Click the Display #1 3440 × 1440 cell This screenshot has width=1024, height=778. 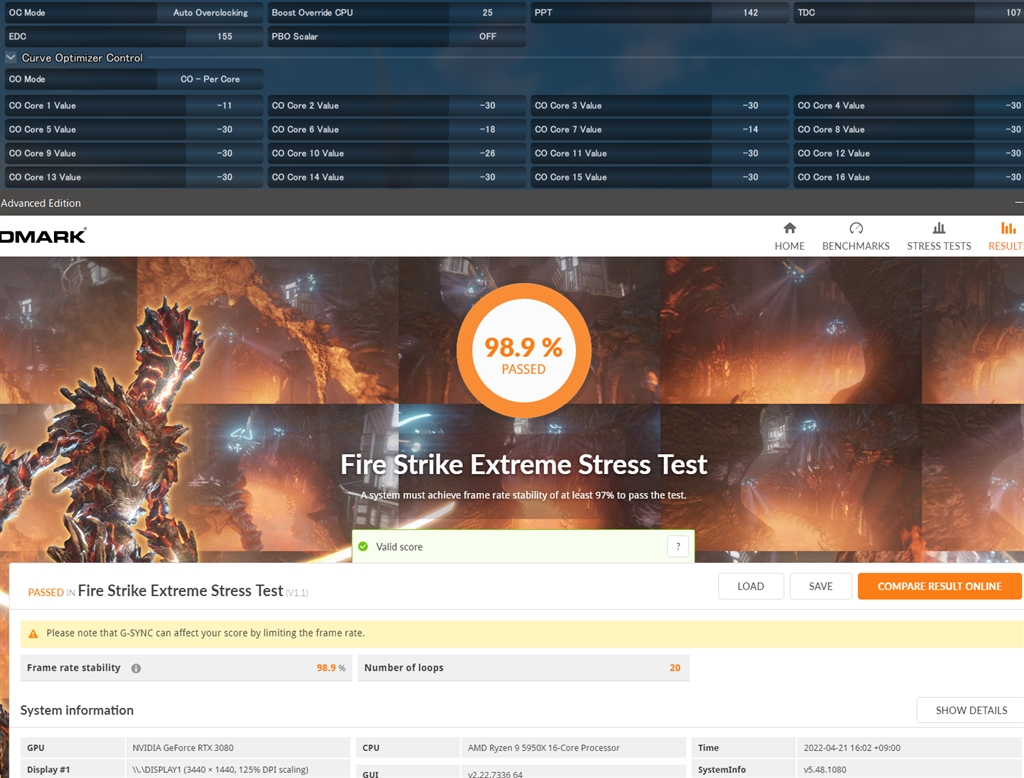(238, 770)
